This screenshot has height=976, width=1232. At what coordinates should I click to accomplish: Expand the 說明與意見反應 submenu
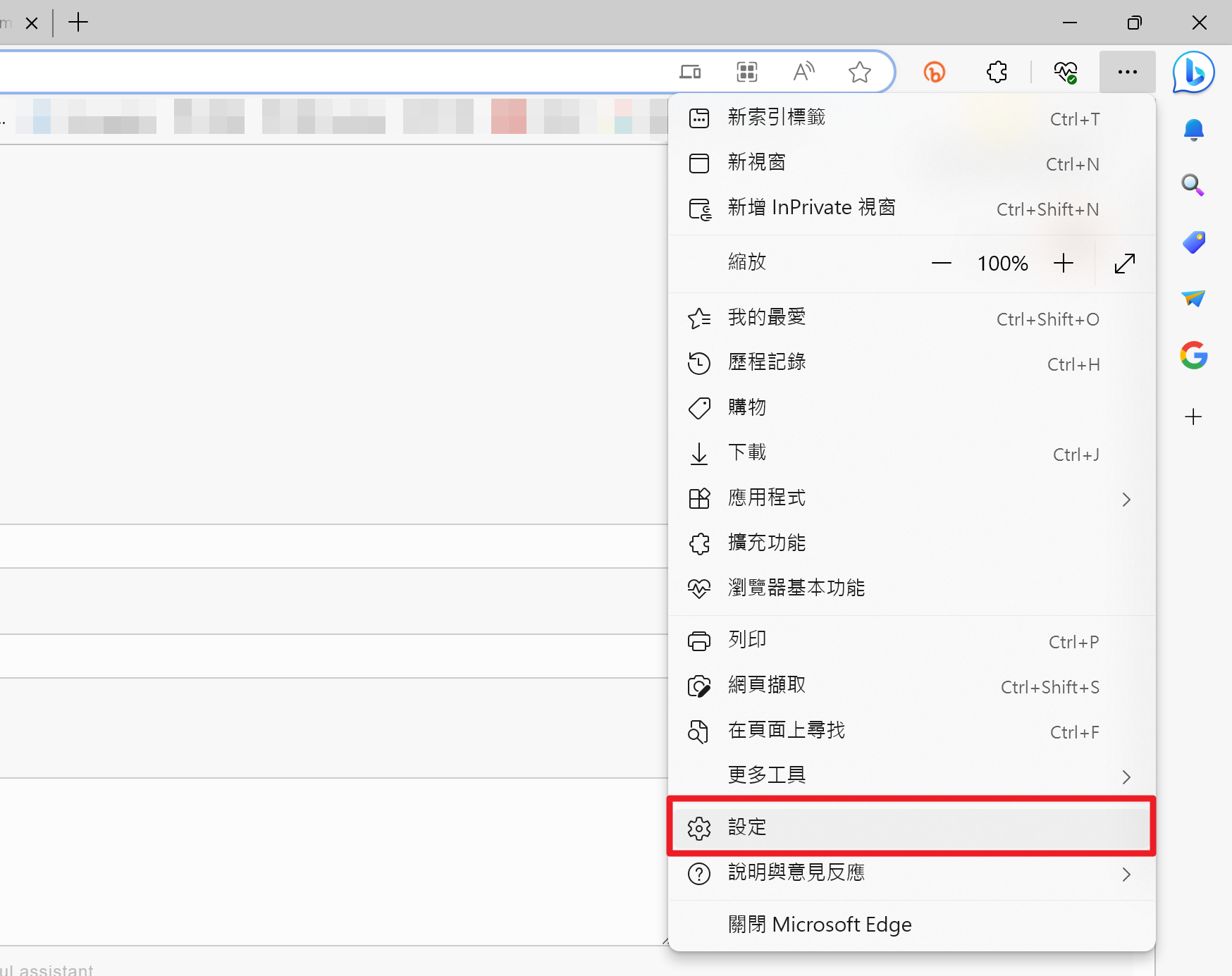[x=1126, y=875]
